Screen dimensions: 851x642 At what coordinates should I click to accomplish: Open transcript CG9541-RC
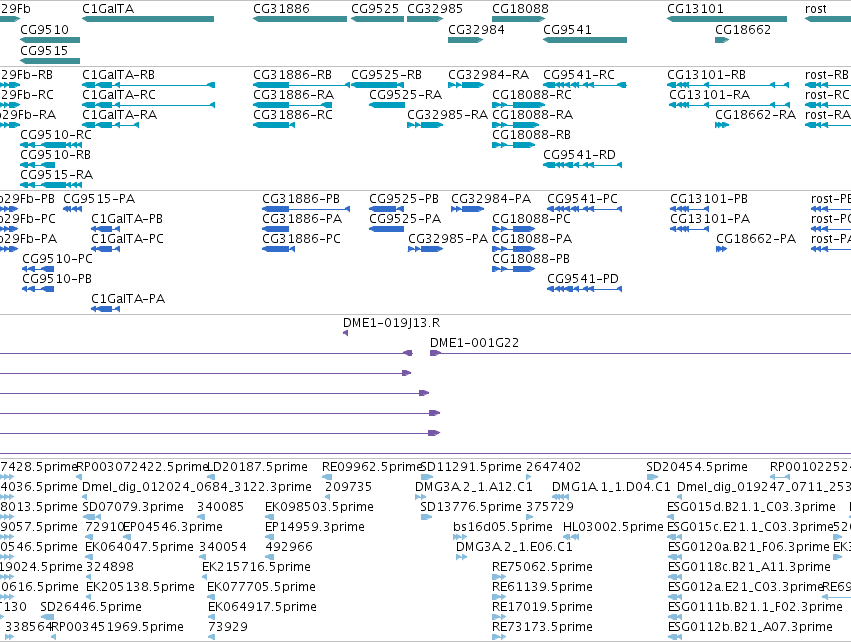coord(579,74)
